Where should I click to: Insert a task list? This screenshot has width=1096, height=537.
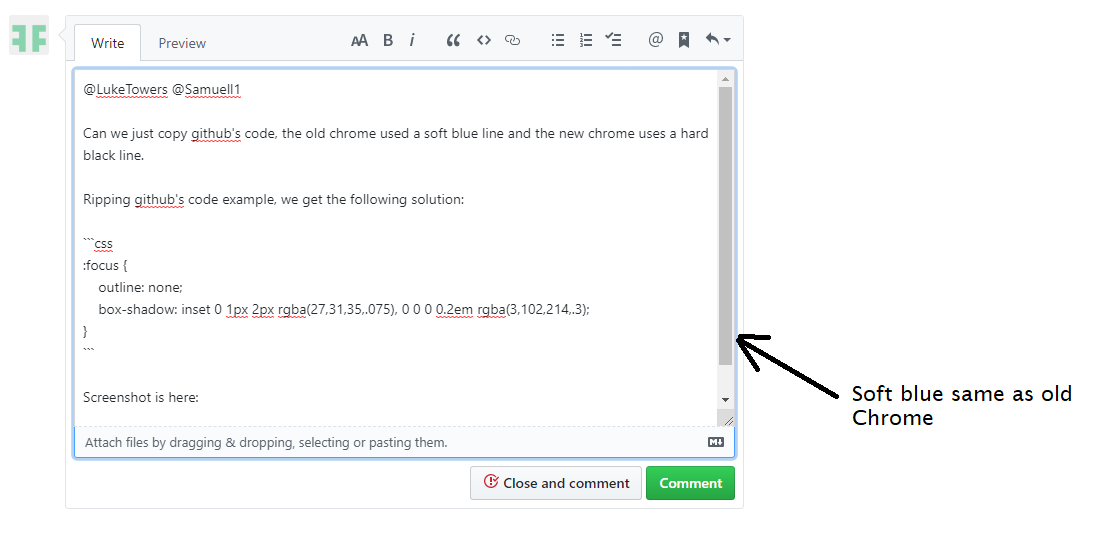pyautogui.click(x=613, y=41)
